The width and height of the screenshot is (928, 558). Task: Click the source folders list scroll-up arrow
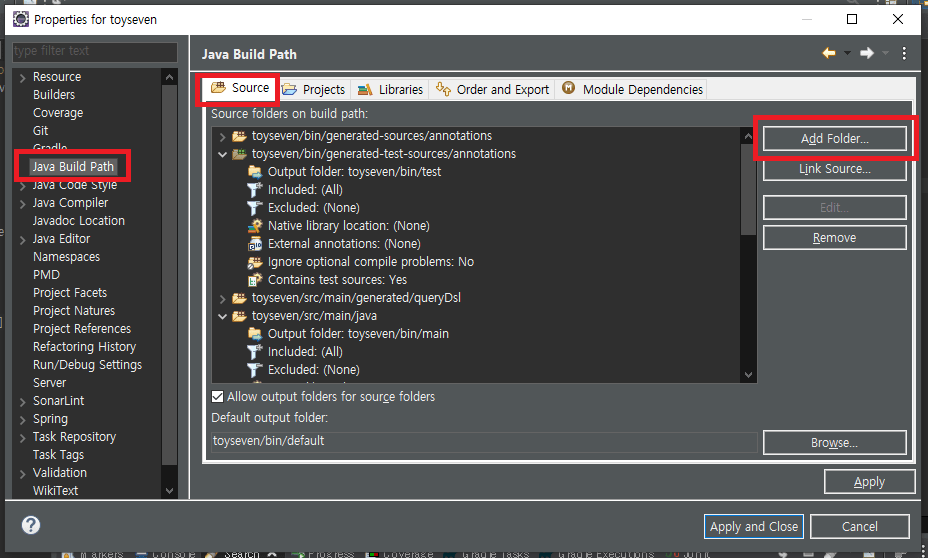click(x=749, y=136)
